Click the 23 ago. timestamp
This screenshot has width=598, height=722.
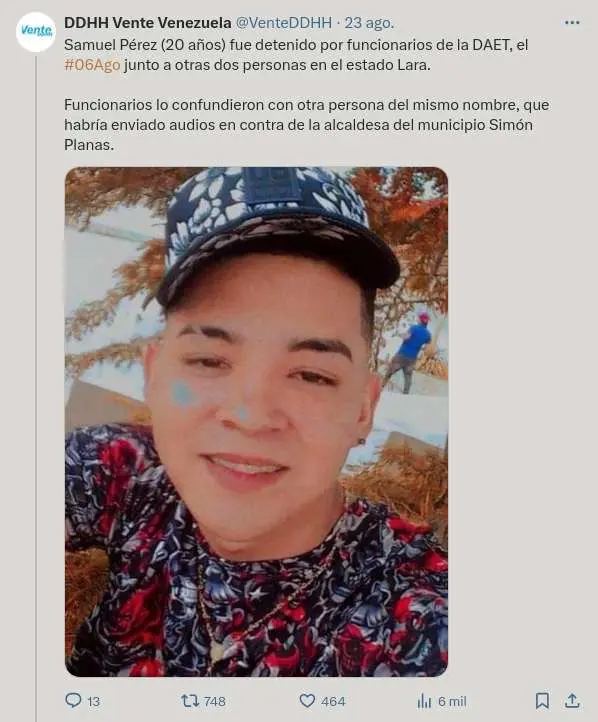click(x=369, y=23)
